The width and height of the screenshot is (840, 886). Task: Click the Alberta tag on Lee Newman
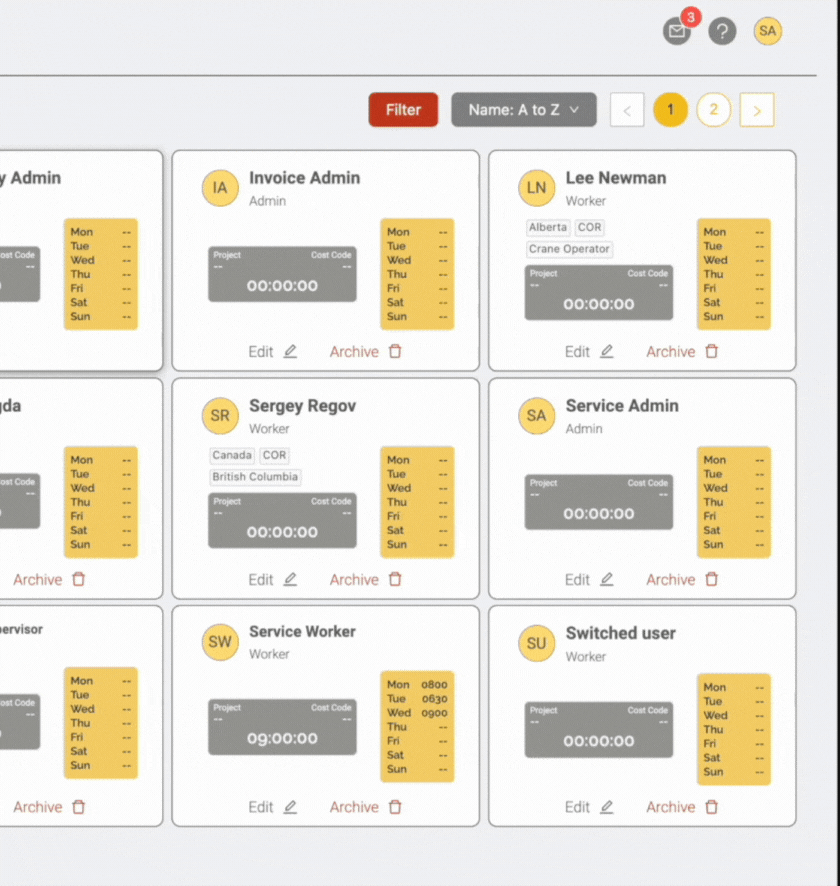tap(548, 227)
